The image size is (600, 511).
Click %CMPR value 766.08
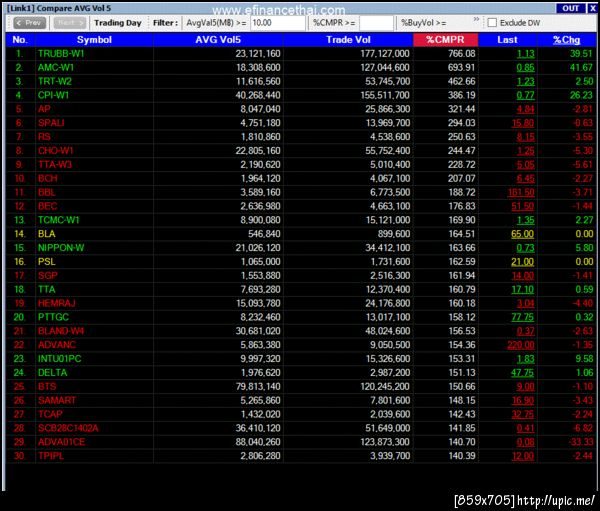(x=462, y=54)
